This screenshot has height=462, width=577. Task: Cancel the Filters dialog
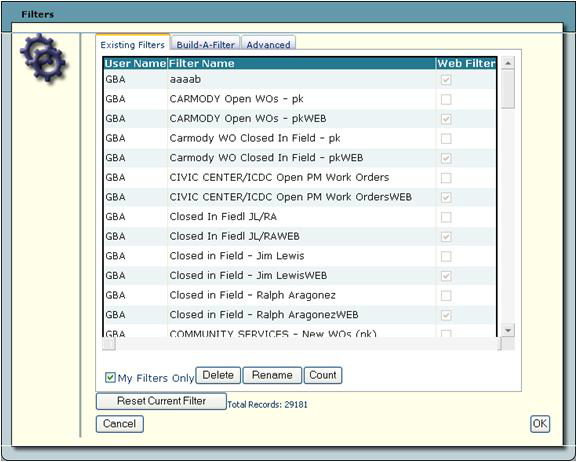120,424
